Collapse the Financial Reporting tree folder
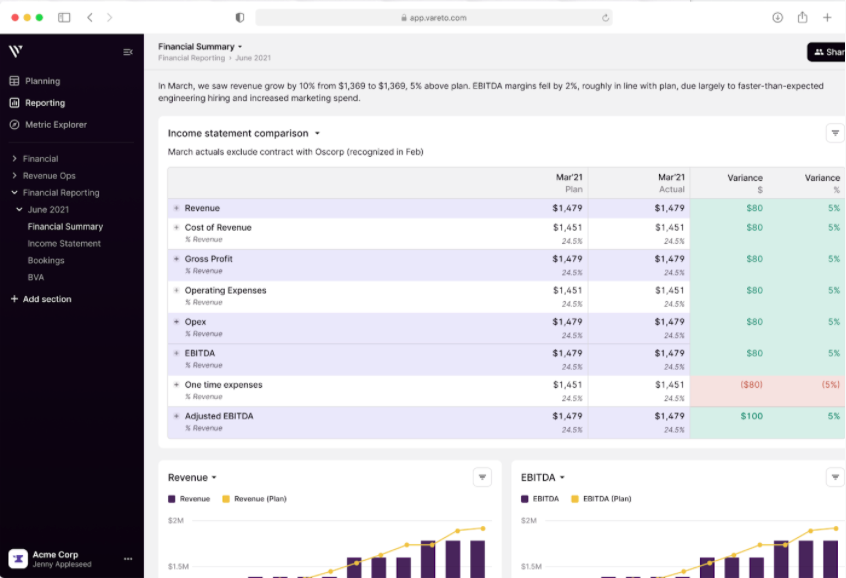846x578 pixels. click(x=14, y=193)
